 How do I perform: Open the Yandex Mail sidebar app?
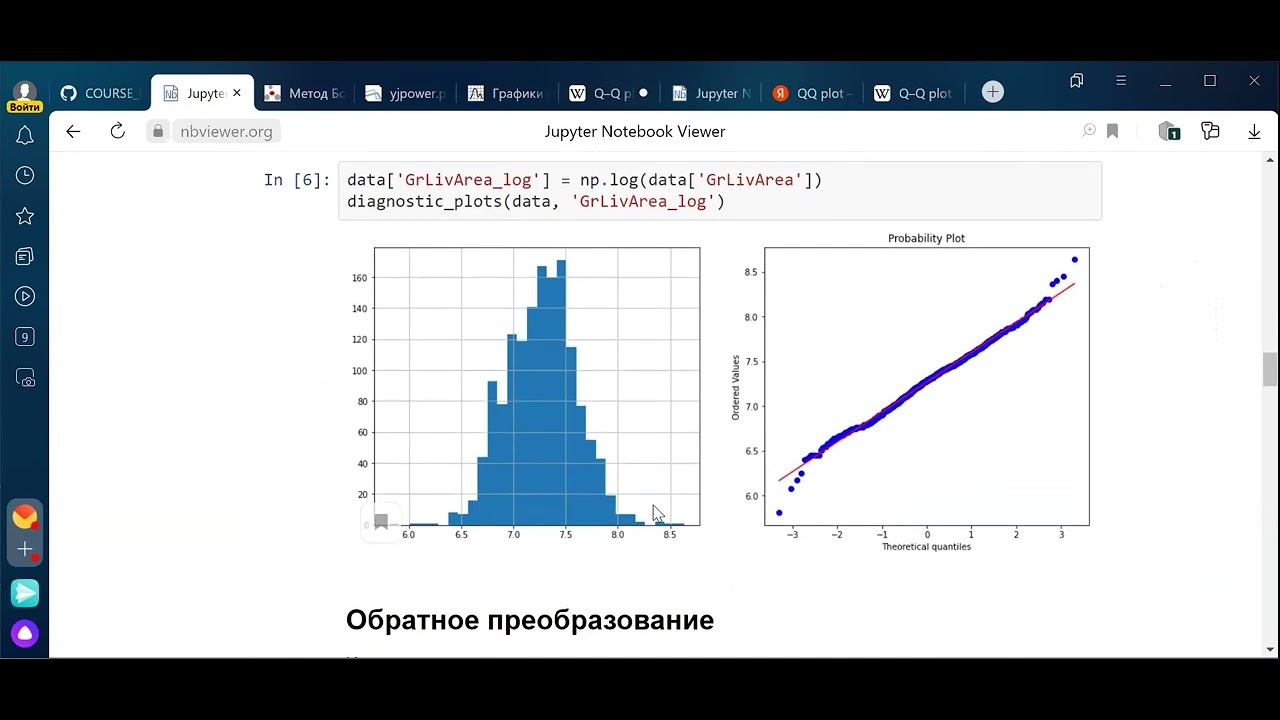(x=25, y=517)
